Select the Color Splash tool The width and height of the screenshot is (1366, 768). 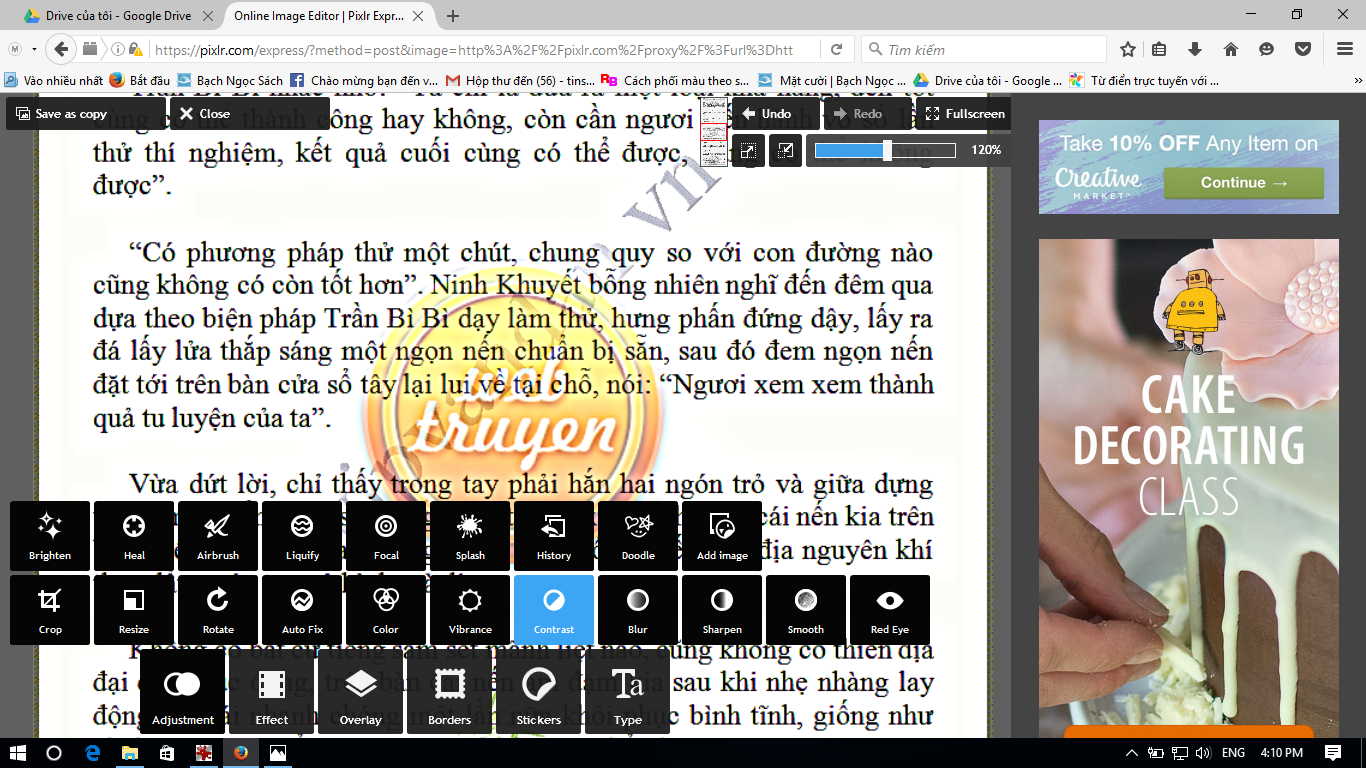click(x=470, y=535)
